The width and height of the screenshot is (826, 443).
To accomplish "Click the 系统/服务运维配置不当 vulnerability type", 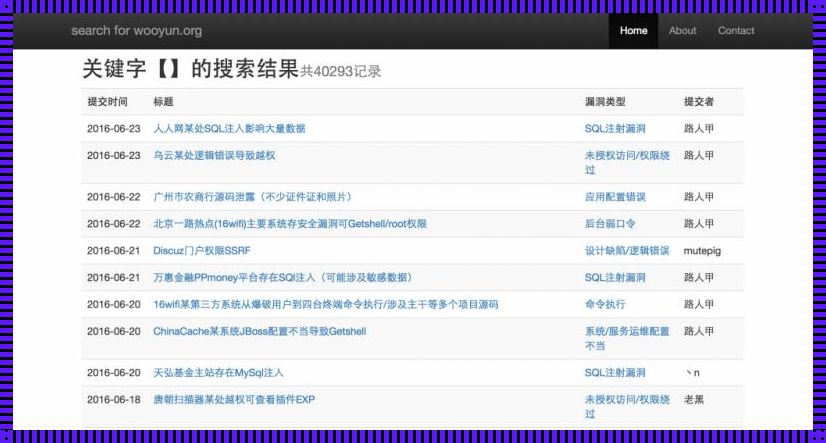I will point(627,339).
